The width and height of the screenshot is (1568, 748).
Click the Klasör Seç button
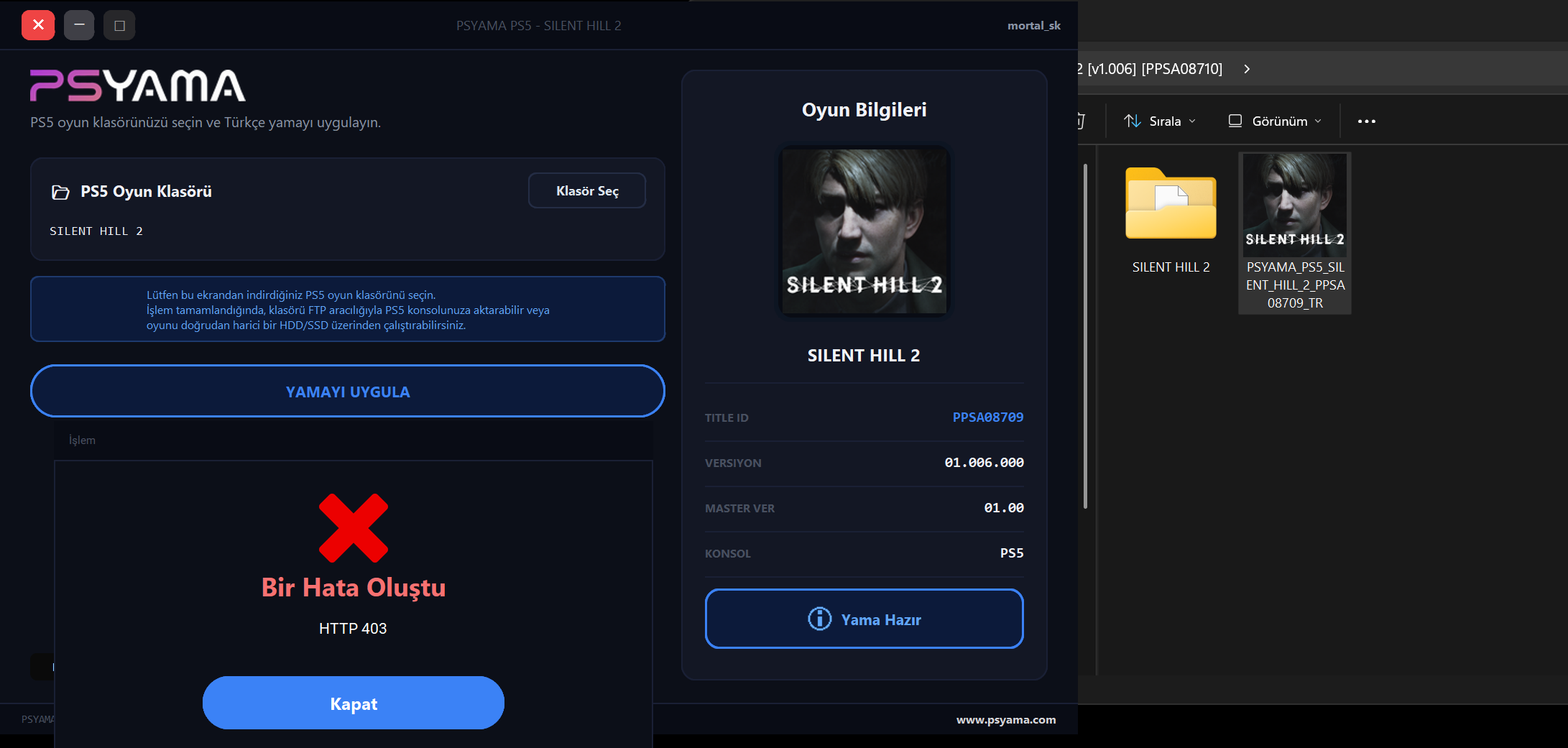click(587, 190)
